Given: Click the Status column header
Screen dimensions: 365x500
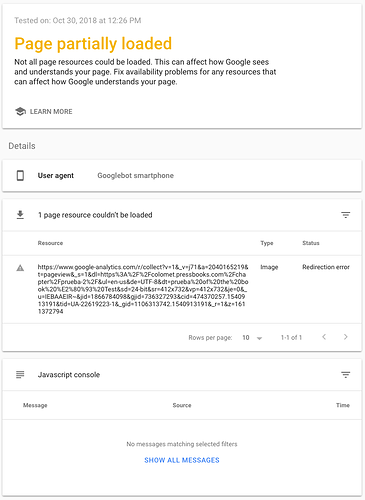Looking at the screenshot, I should 311,243.
